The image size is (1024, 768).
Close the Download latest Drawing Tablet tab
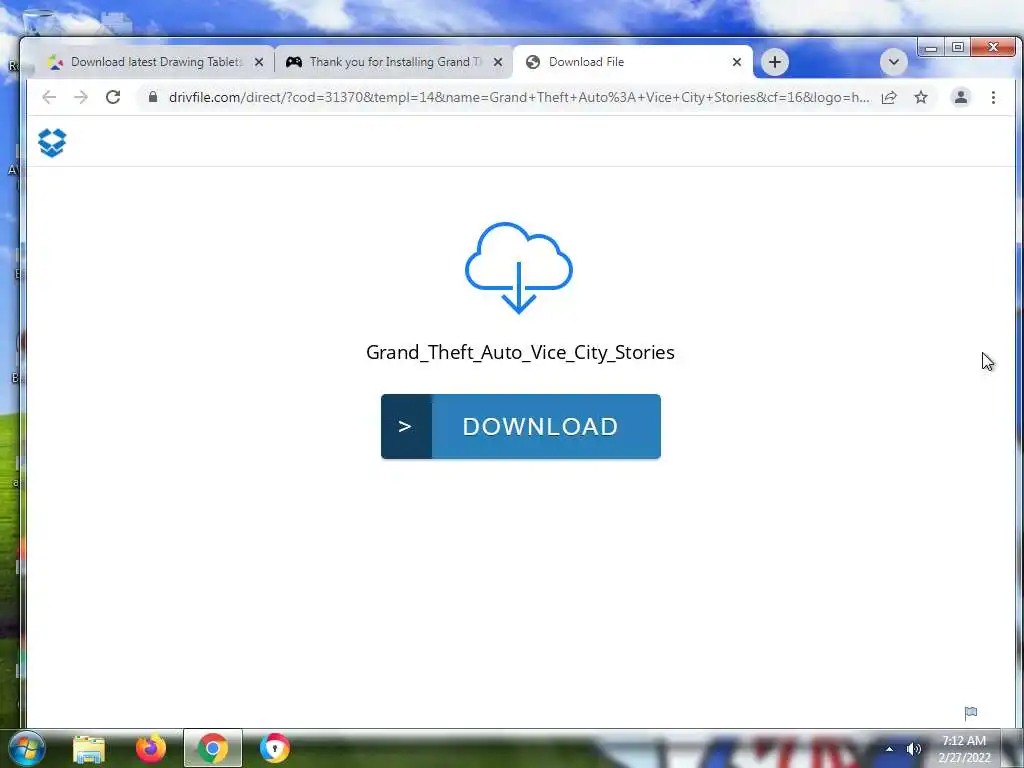click(259, 62)
